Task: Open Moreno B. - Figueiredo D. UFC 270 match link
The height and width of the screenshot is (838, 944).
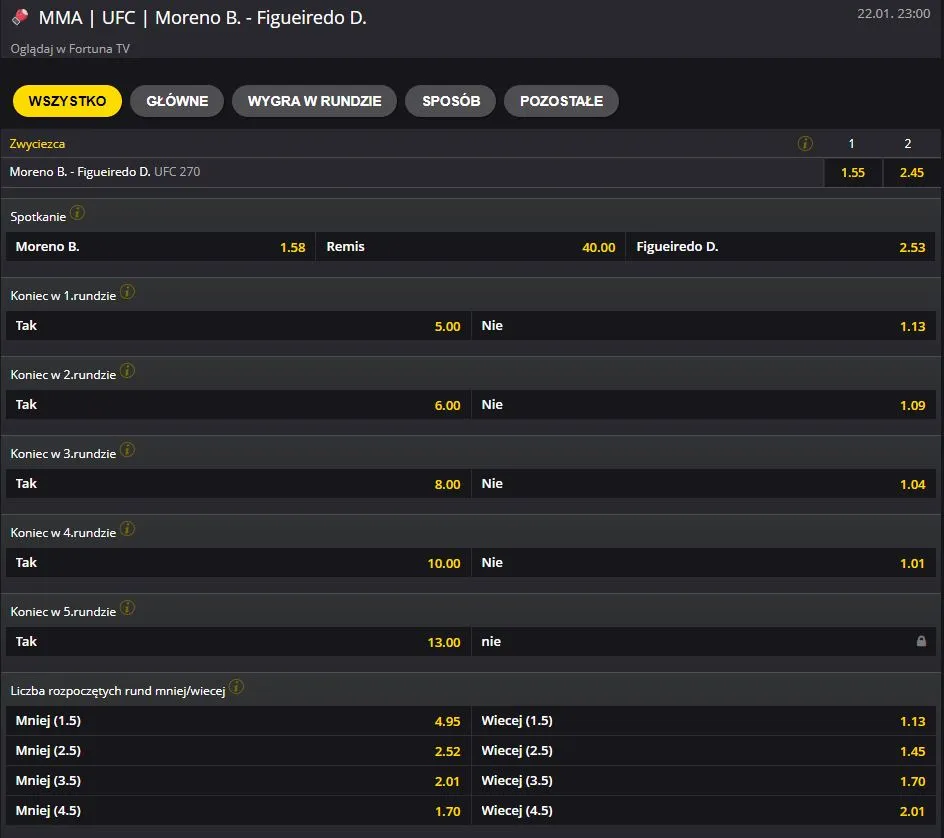Action: tap(105, 172)
